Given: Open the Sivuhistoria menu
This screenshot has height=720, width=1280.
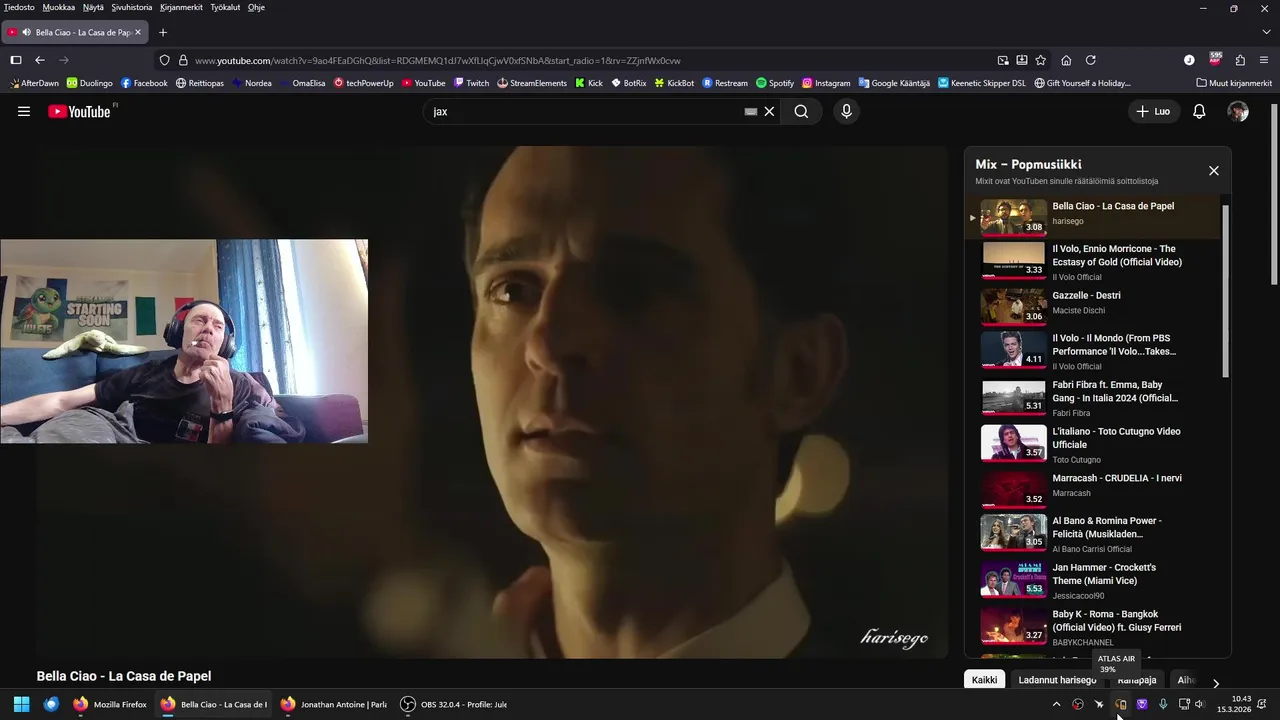Looking at the screenshot, I should coord(132,7).
